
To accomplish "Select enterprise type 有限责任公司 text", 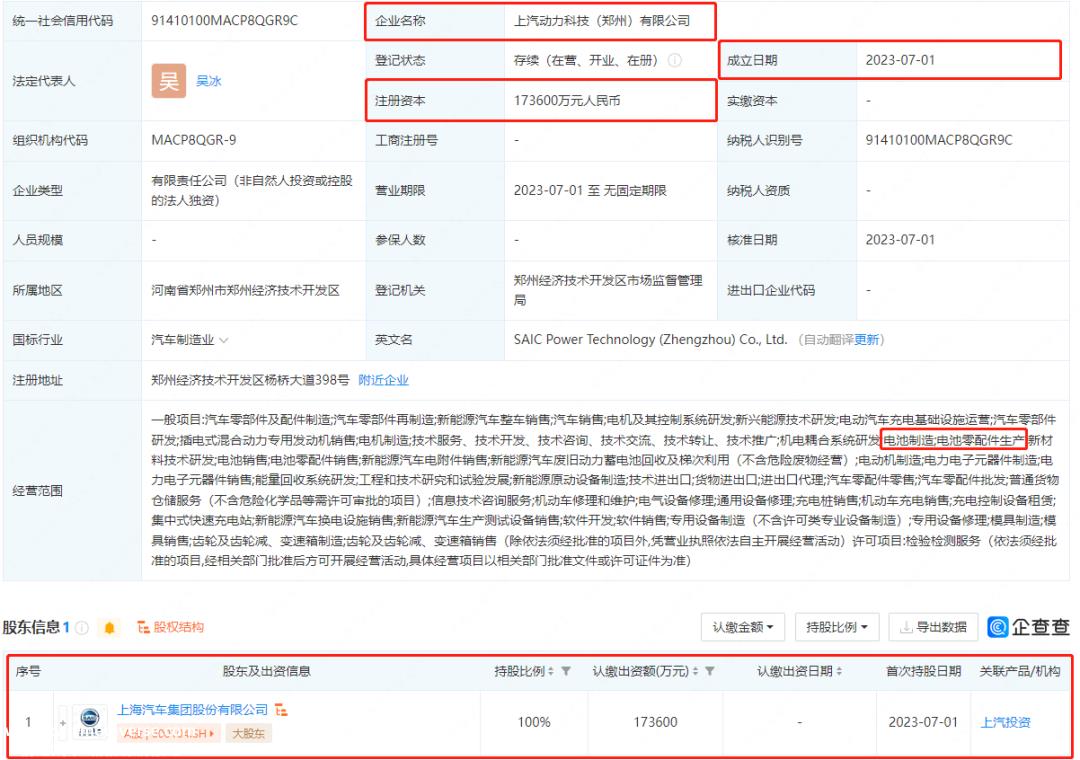I will 252,190.
